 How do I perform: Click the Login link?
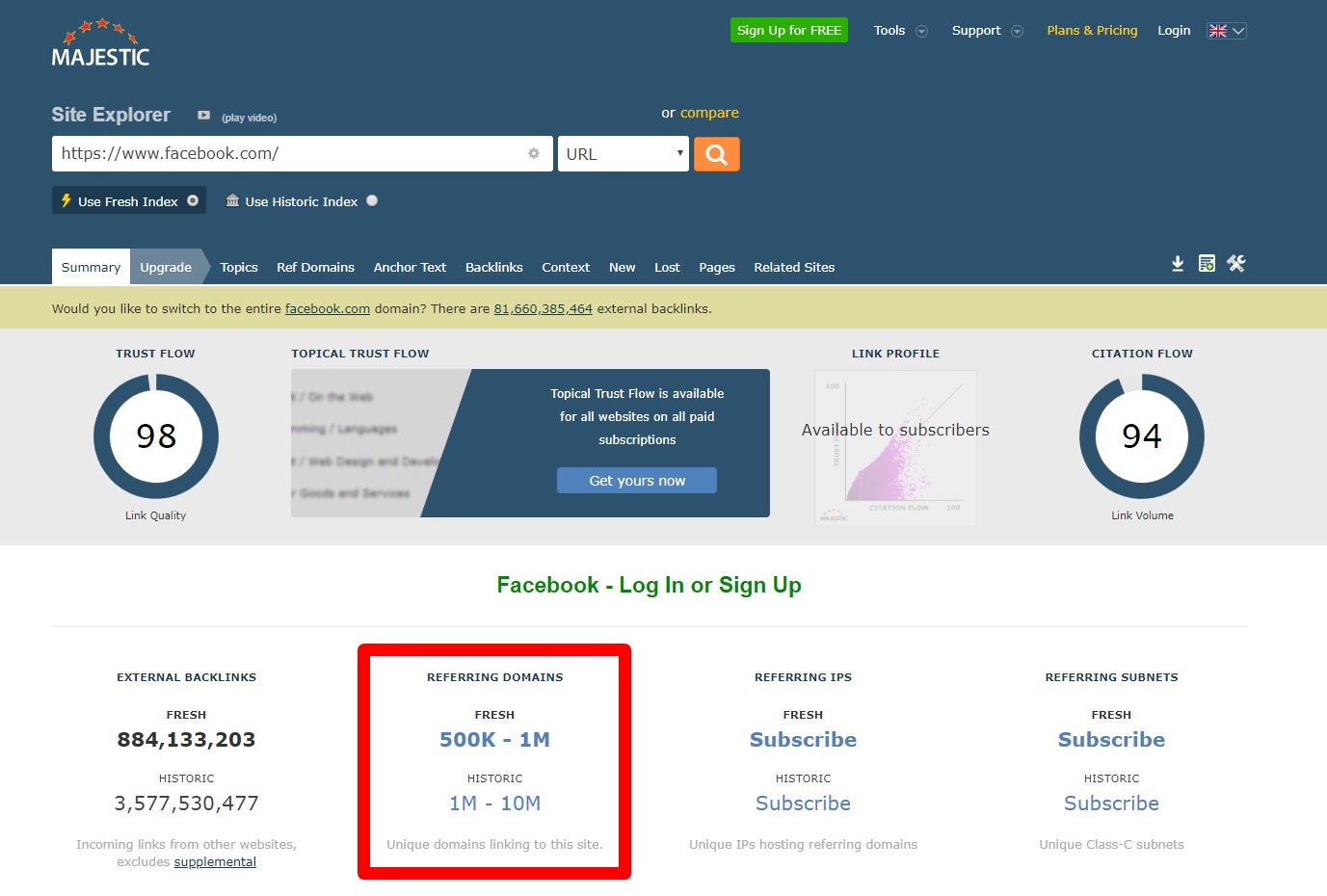tap(1174, 30)
